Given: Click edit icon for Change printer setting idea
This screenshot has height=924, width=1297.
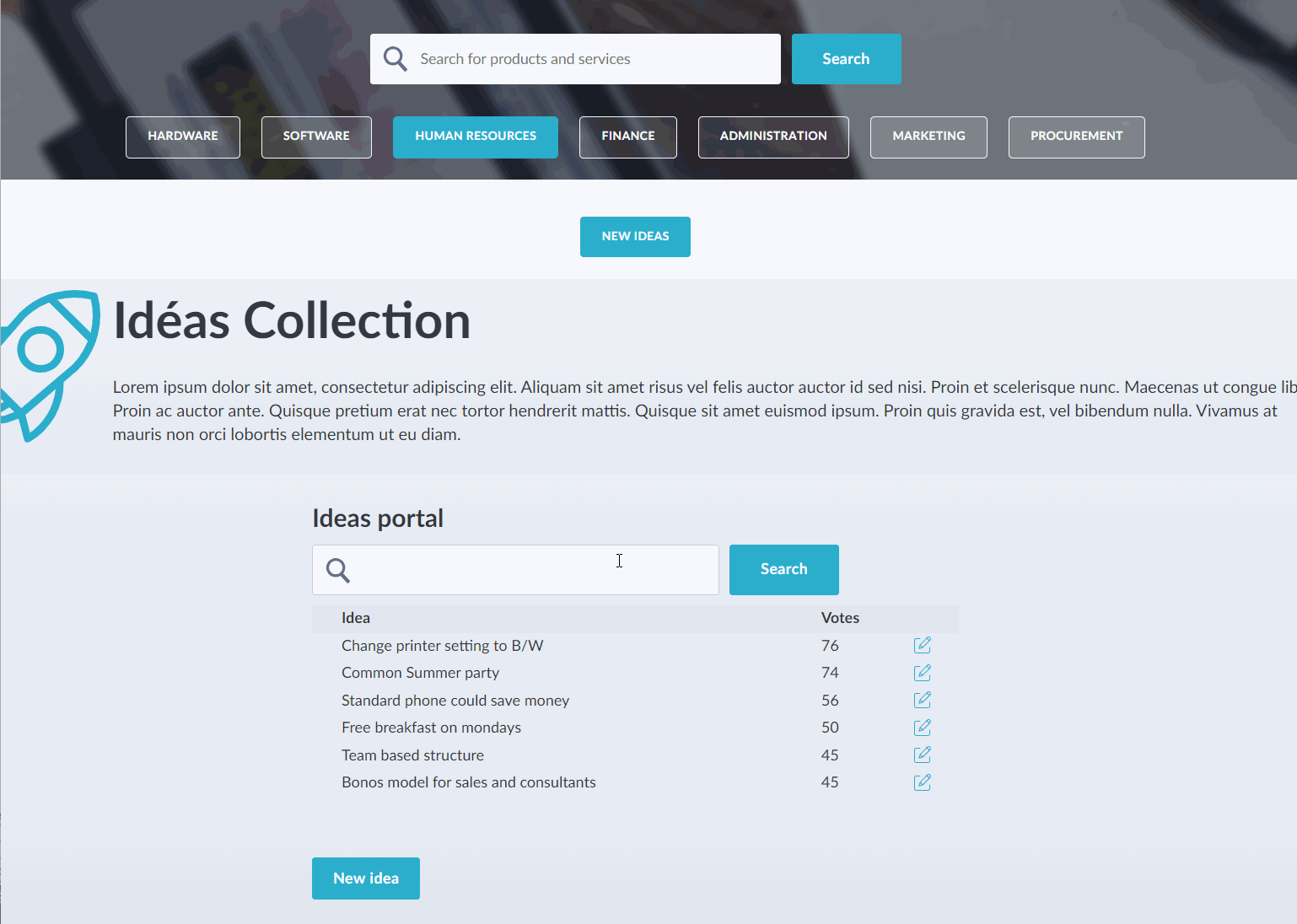Looking at the screenshot, I should (x=922, y=645).
